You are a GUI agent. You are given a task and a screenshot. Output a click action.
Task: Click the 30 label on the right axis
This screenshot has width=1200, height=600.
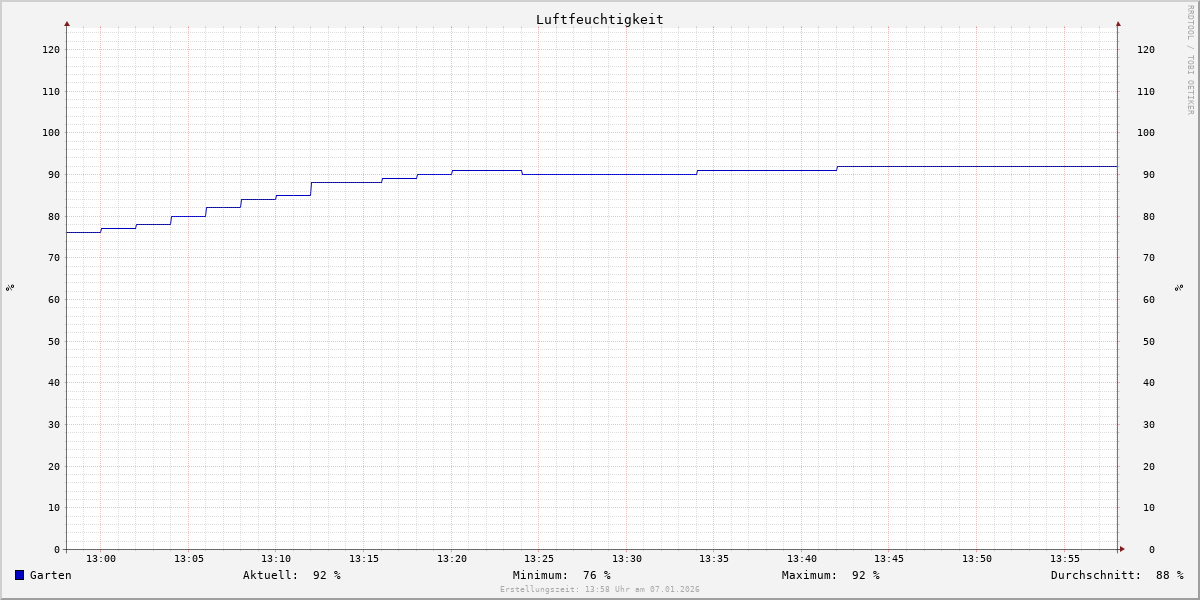(x=1149, y=425)
